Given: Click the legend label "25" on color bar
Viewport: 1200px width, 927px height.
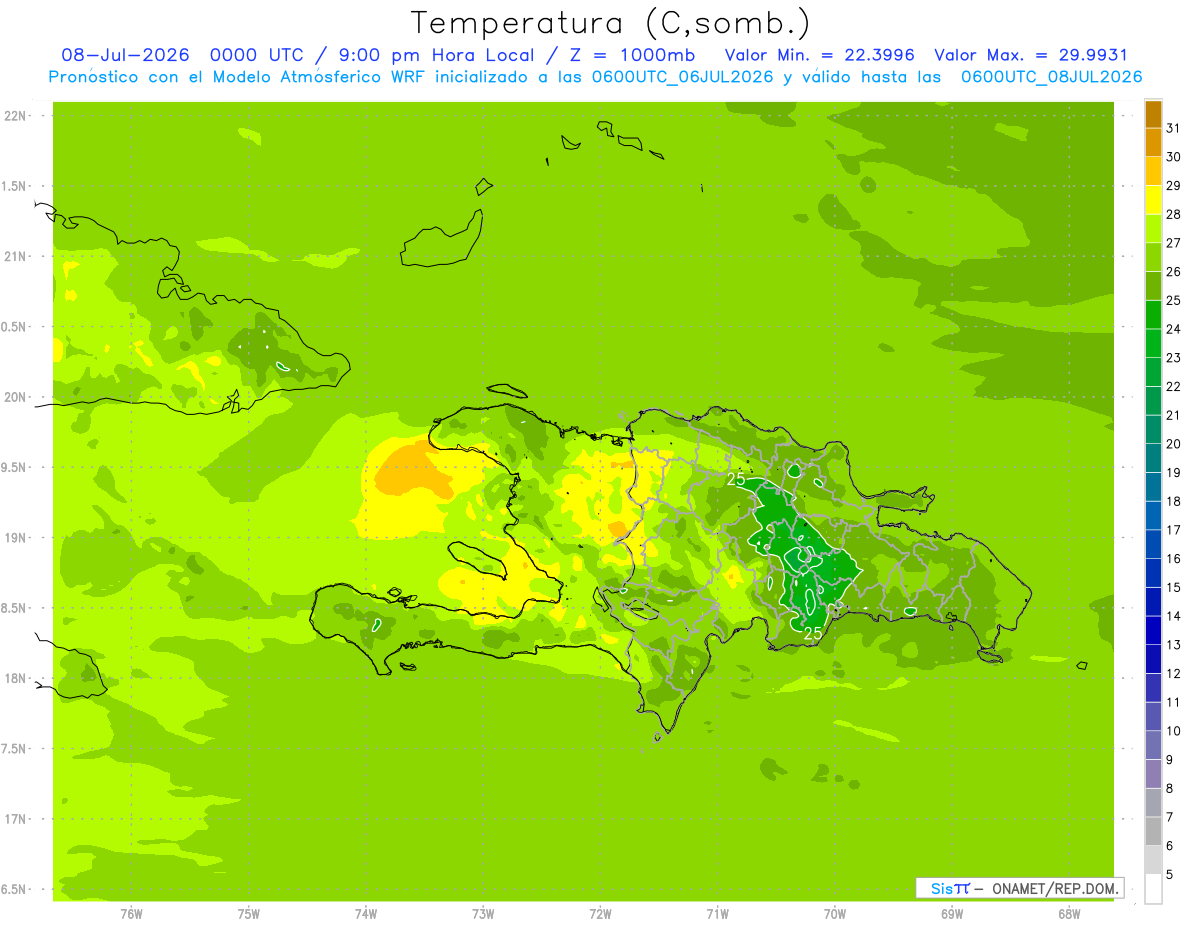Looking at the screenshot, I should (1173, 300).
